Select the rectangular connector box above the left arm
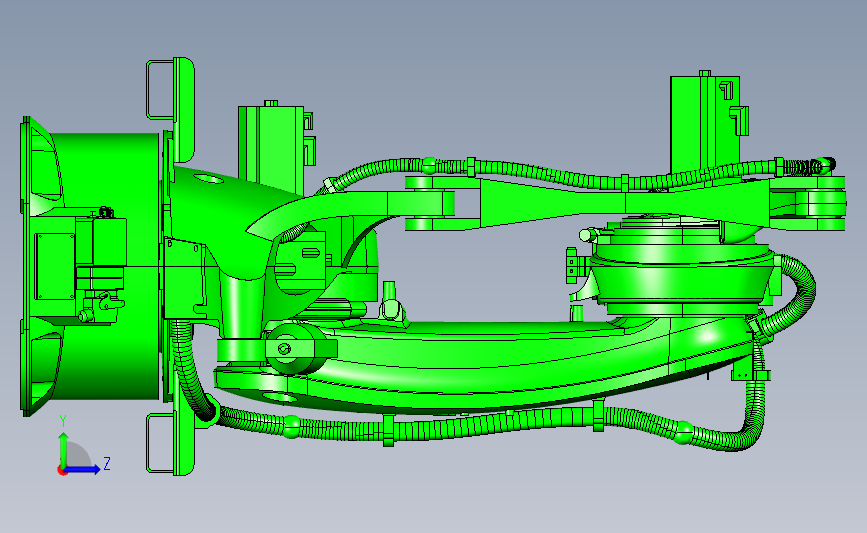Image resolution: width=867 pixels, height=533 pixels. [275, 147]
